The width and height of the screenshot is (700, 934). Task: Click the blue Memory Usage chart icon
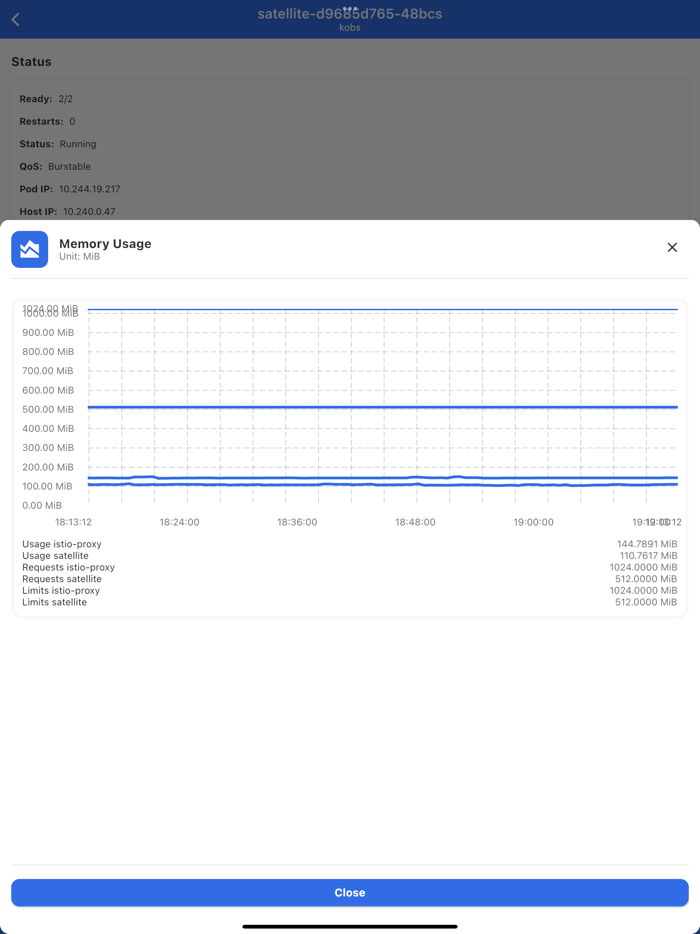pos(29,249)
